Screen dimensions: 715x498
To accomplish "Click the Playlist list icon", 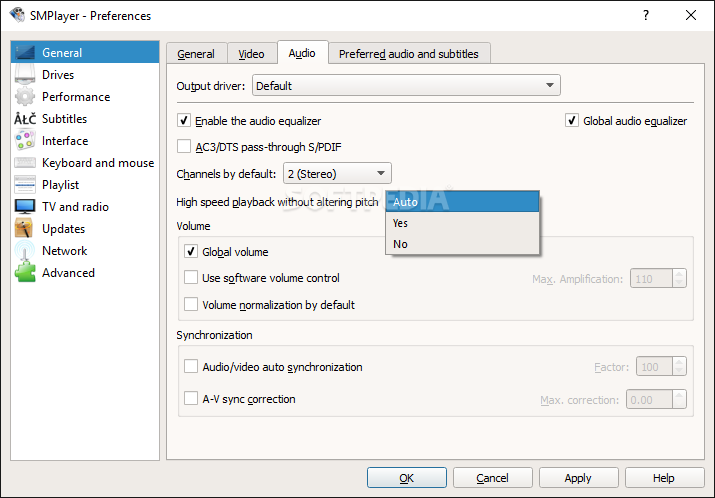I will click(25, 185).
